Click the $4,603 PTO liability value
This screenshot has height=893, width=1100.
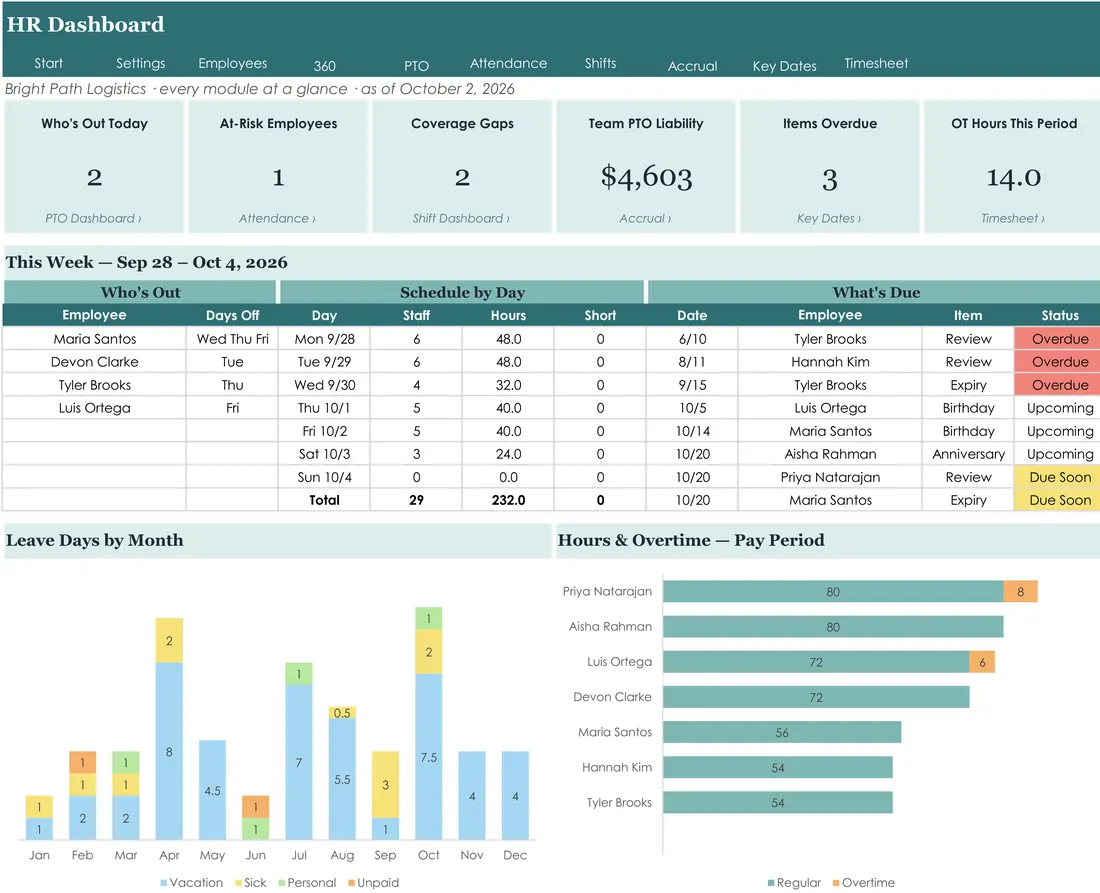645,177
